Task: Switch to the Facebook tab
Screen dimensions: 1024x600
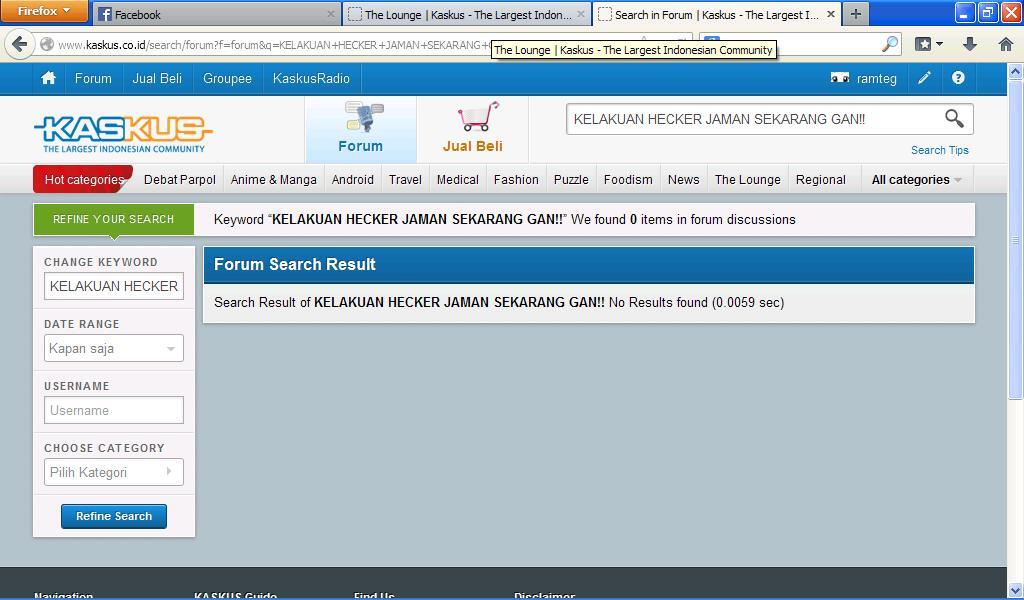Action: 217,14
